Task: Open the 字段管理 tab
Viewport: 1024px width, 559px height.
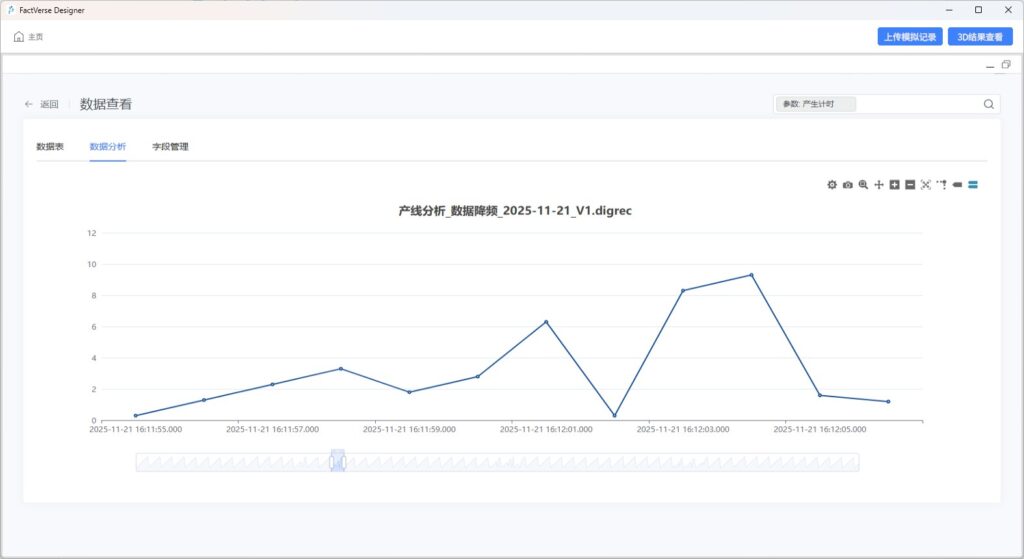Action: [x=170, y=147]
